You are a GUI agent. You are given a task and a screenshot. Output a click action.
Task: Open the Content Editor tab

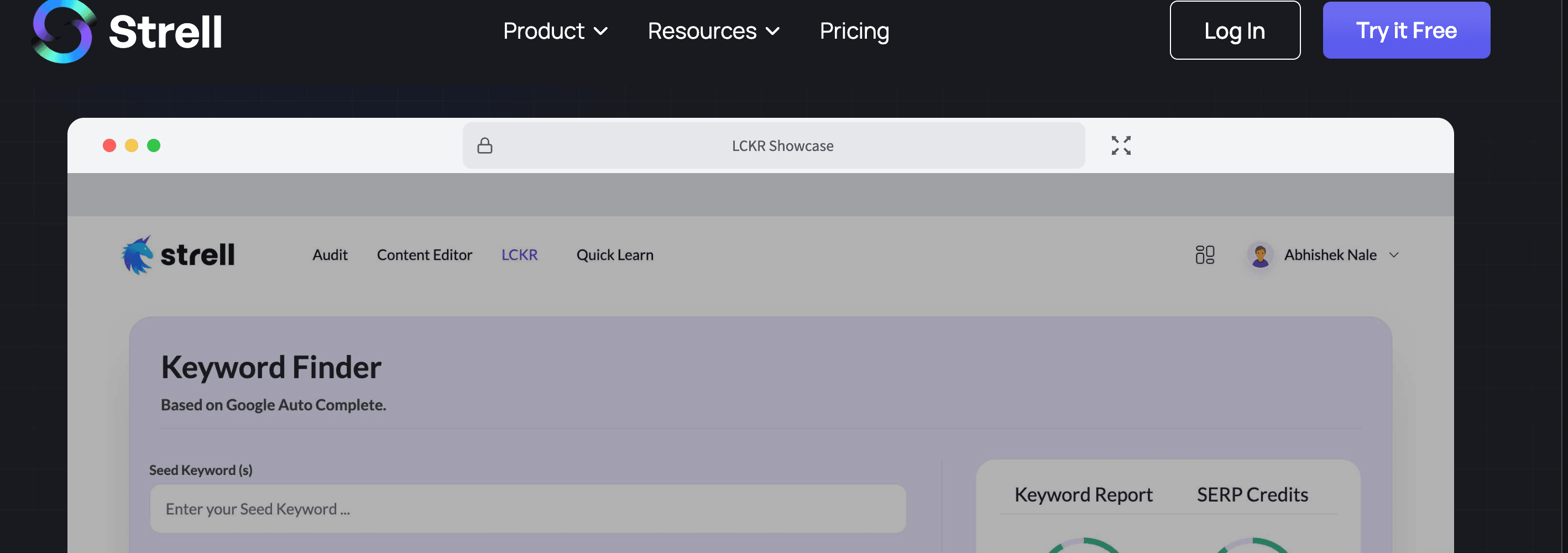click(x=424, y=255)
